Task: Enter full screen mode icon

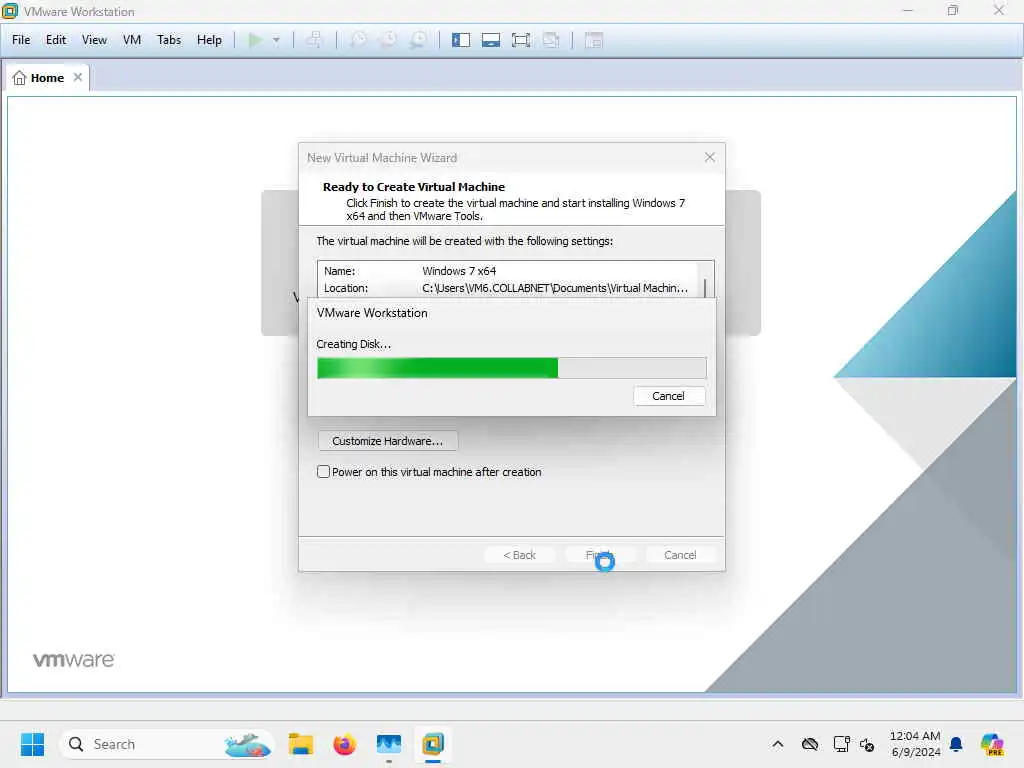Action: (x=521, y=40)
